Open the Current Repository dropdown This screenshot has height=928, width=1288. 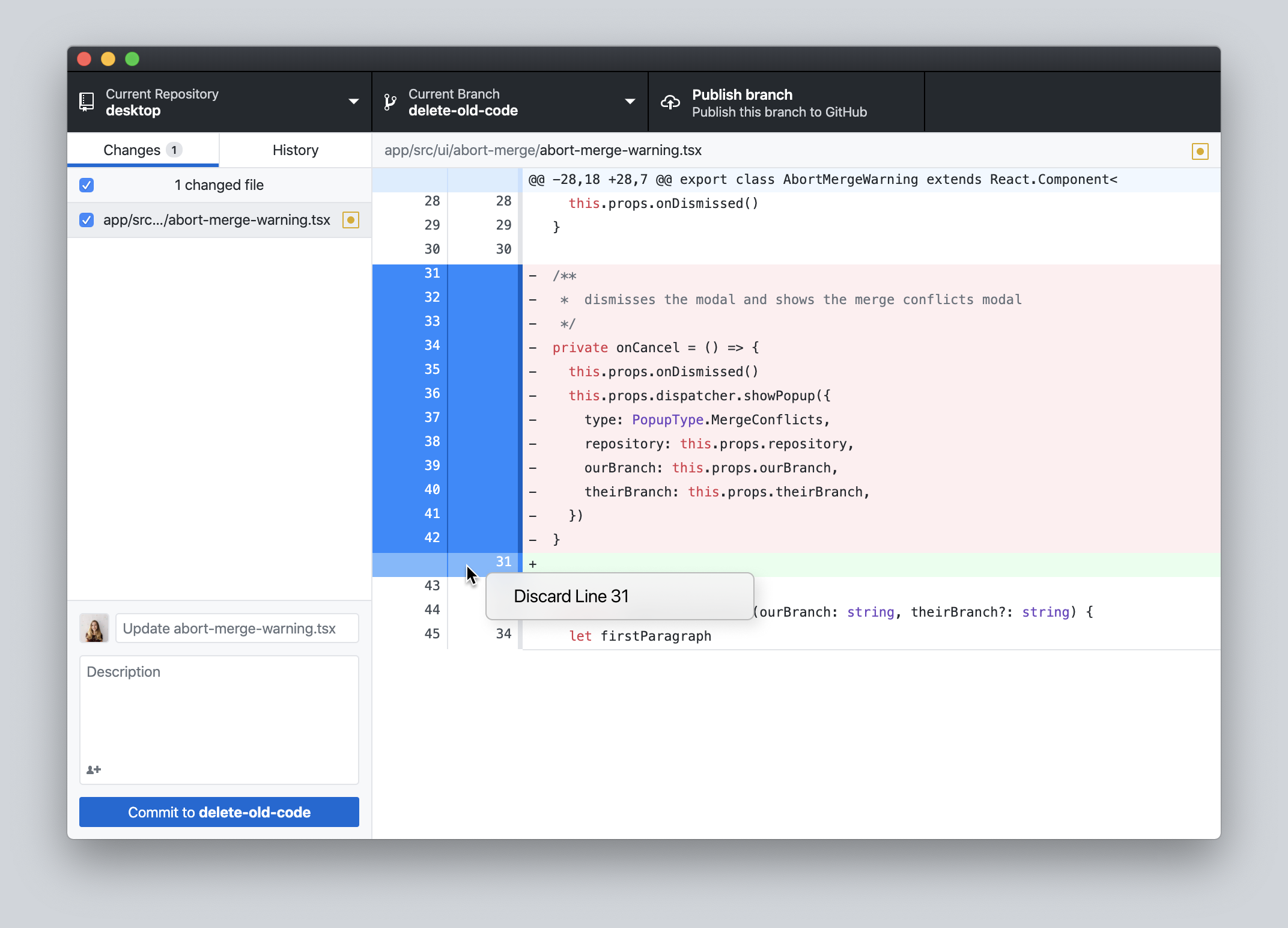(219, 102)
